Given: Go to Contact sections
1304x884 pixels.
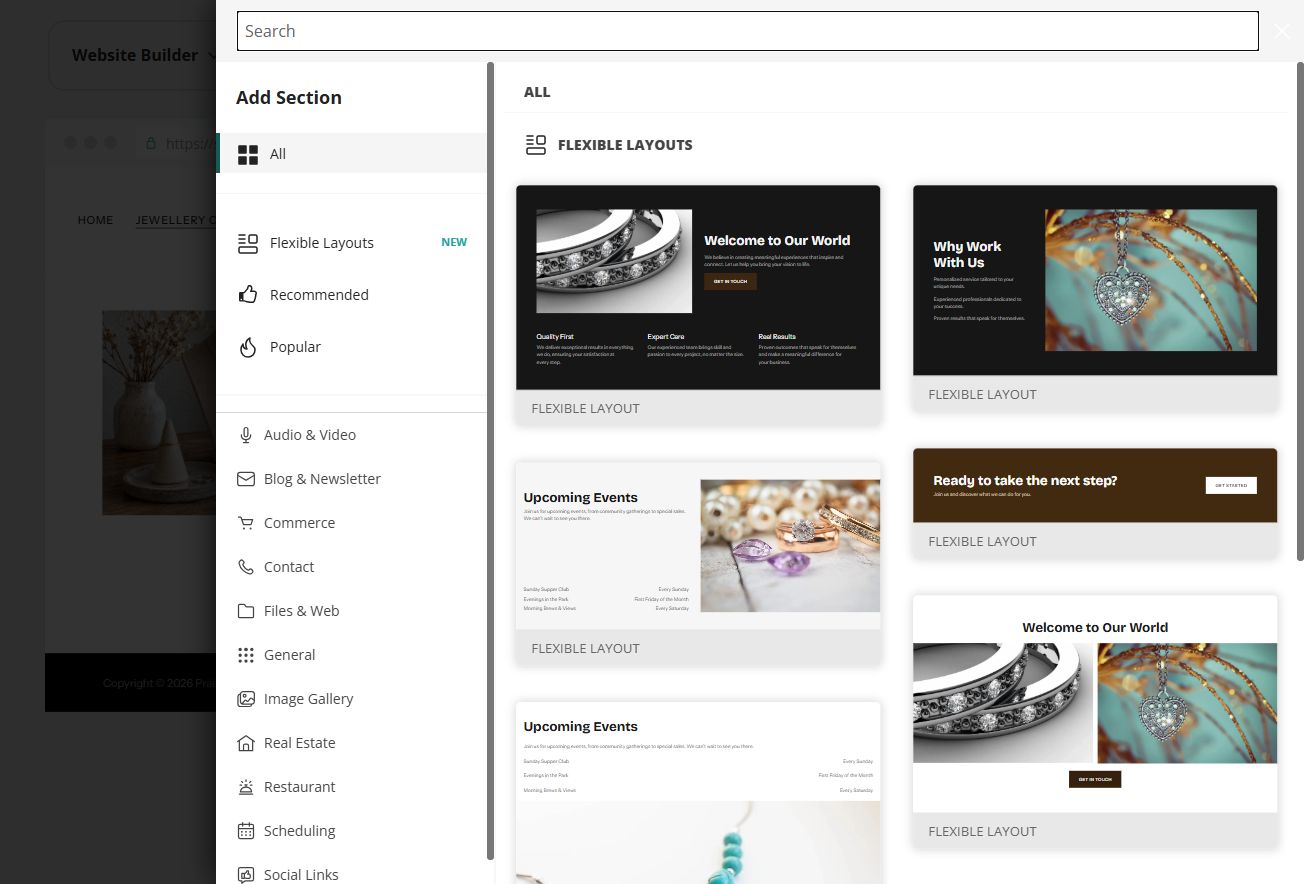Looking at the screenshot, I should 352,567.
